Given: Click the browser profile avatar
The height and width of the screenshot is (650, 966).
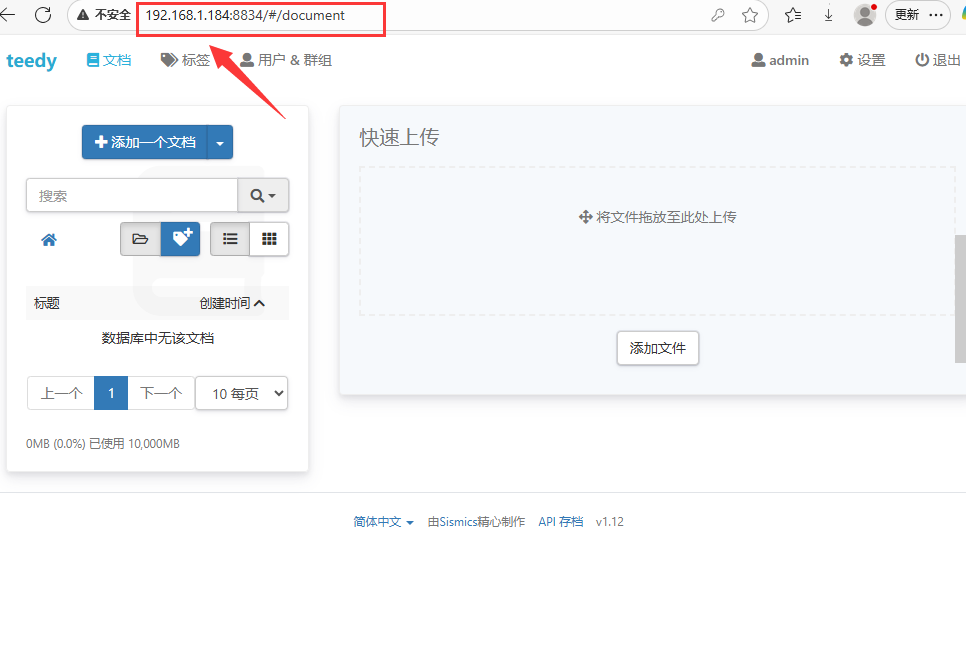Looking at the screenshot, I should click(x=865, y=15).
